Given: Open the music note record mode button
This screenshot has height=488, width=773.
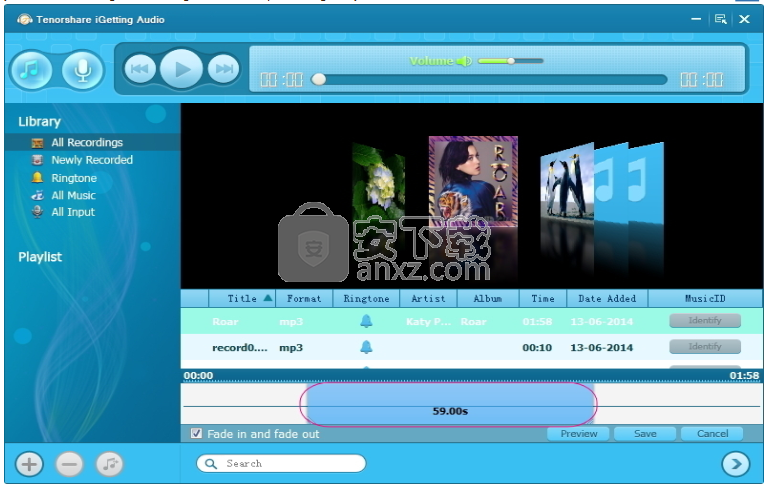Looking at the screenshot, I should point(31,70).
